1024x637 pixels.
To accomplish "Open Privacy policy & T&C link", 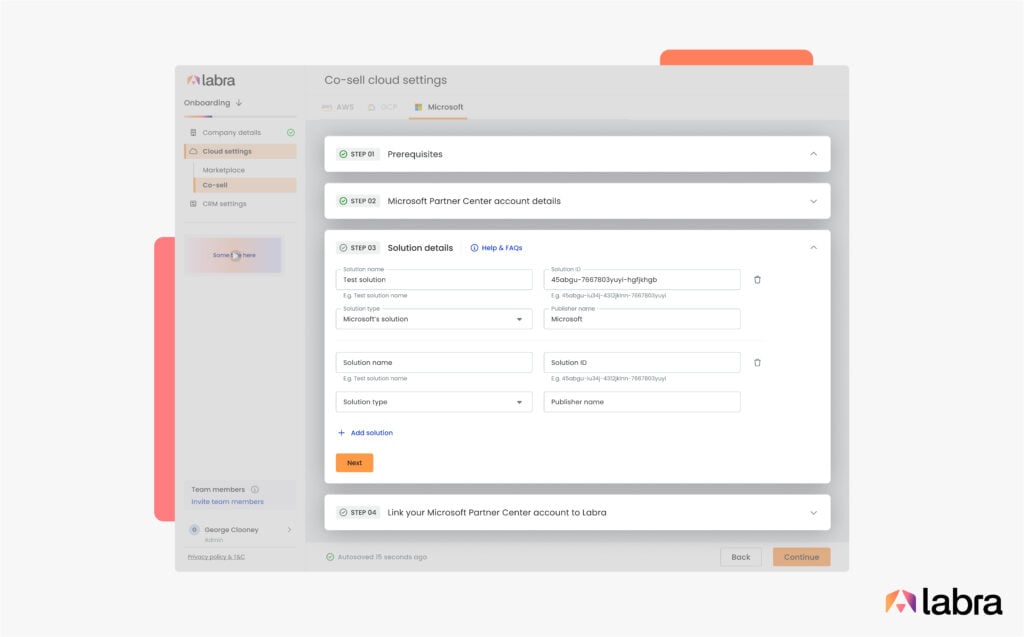I will click(216, 557).
